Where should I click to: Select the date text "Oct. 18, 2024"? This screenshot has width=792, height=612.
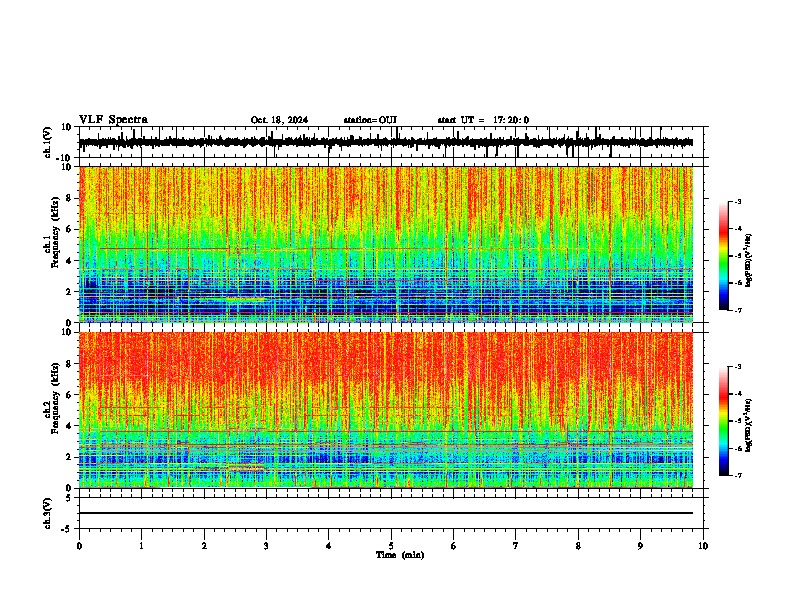[x=279, y=120]
